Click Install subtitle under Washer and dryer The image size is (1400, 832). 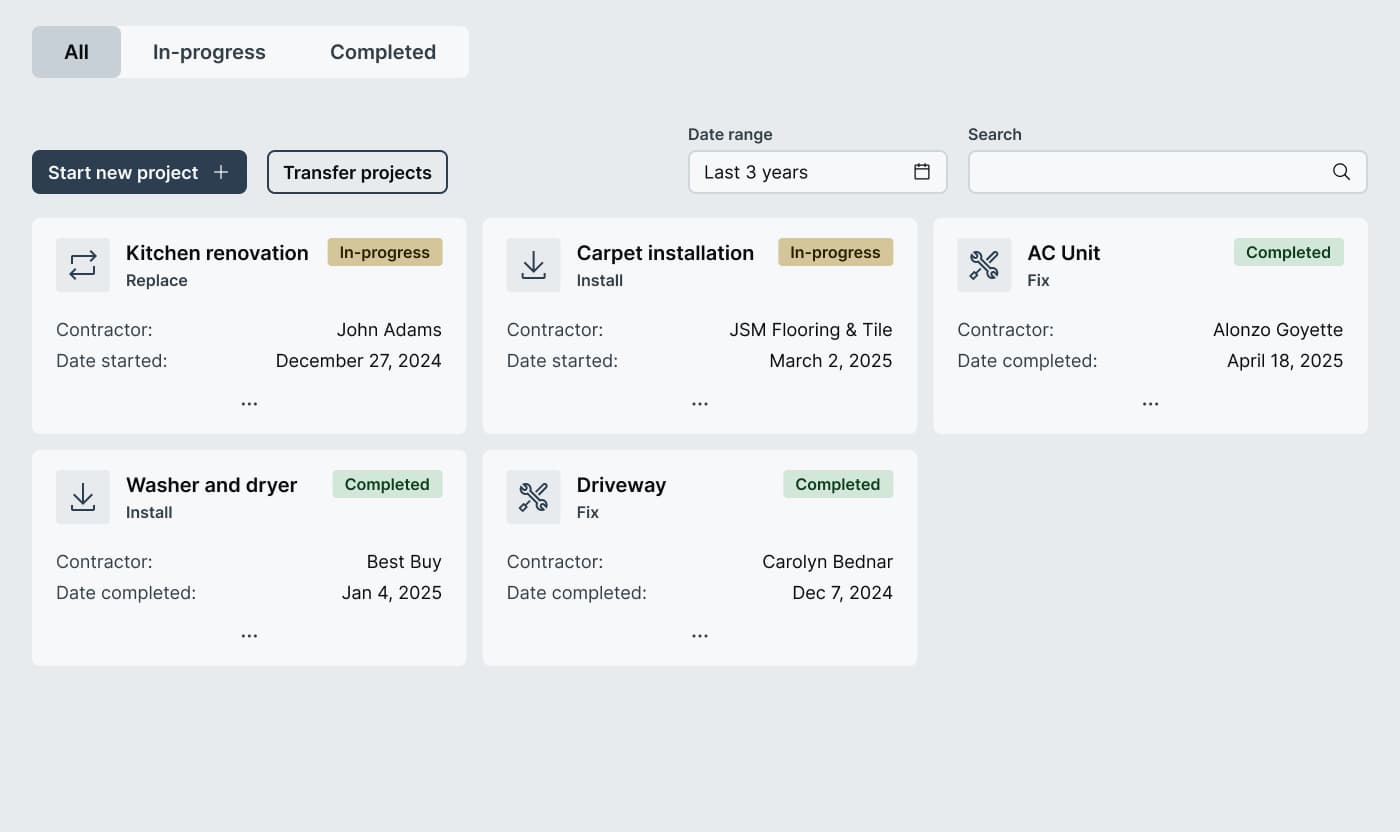149,513
